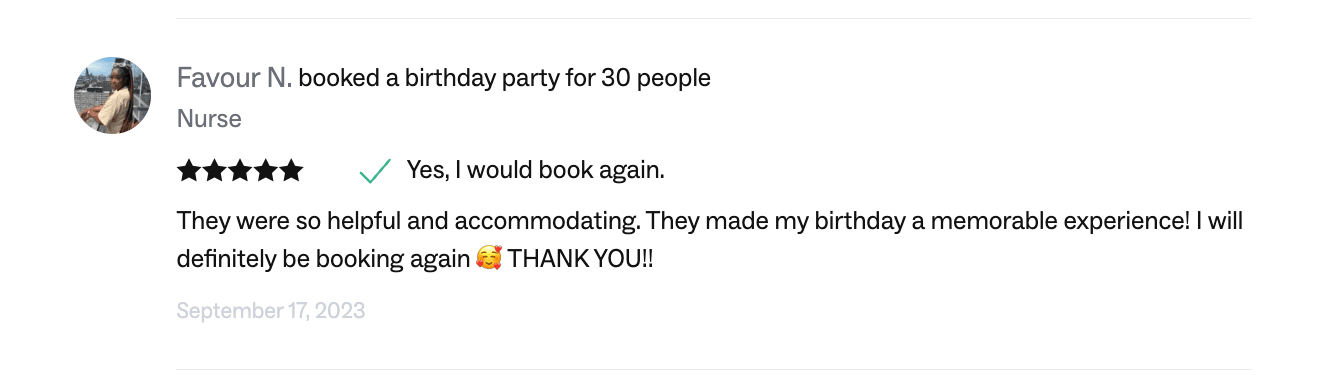Click the horizontal divider below the review
Image resolution: width=1336 pixels, height=386 pixels.
(714, 370)
